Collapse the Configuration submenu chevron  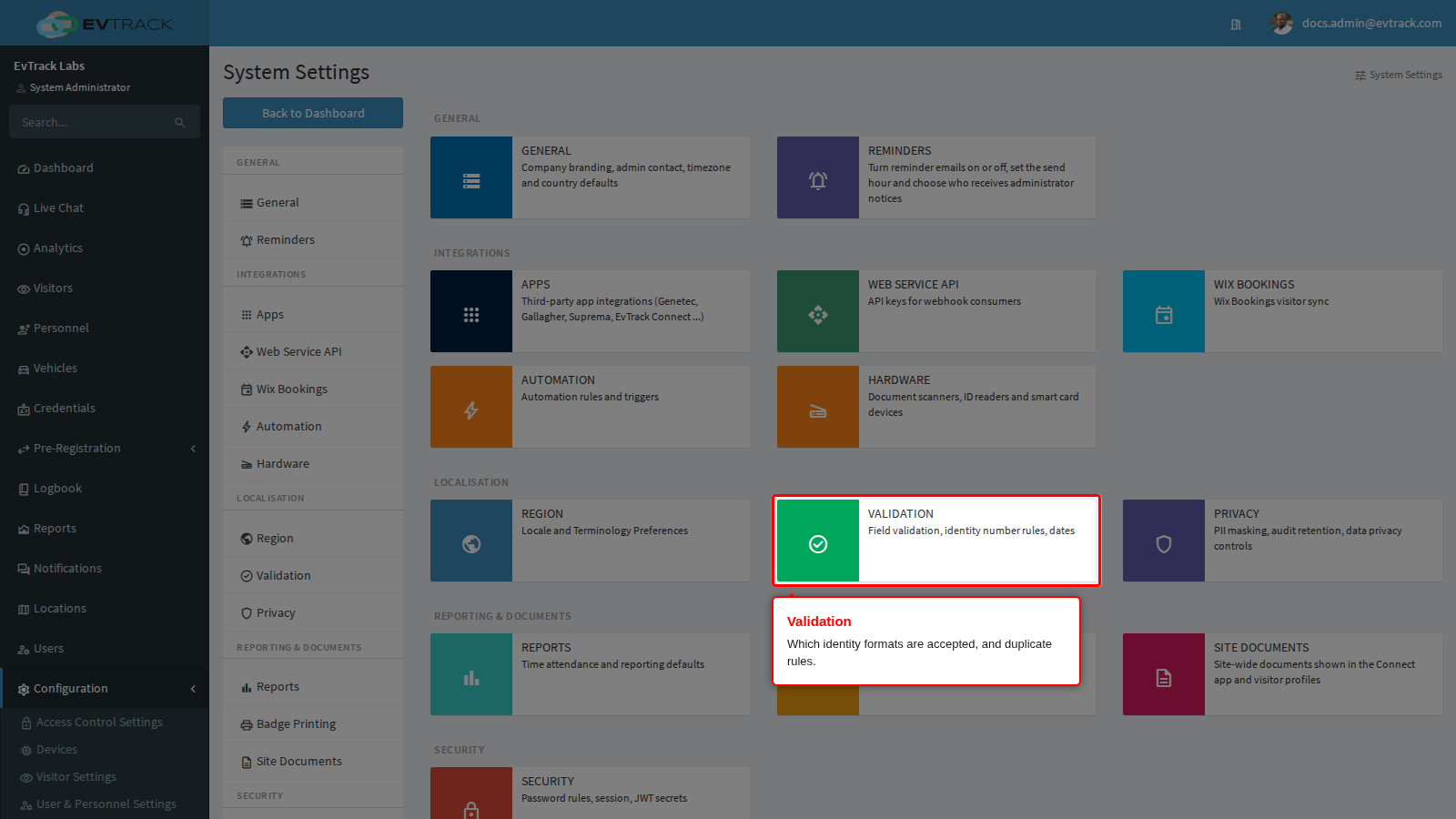[x=193, y=689]
